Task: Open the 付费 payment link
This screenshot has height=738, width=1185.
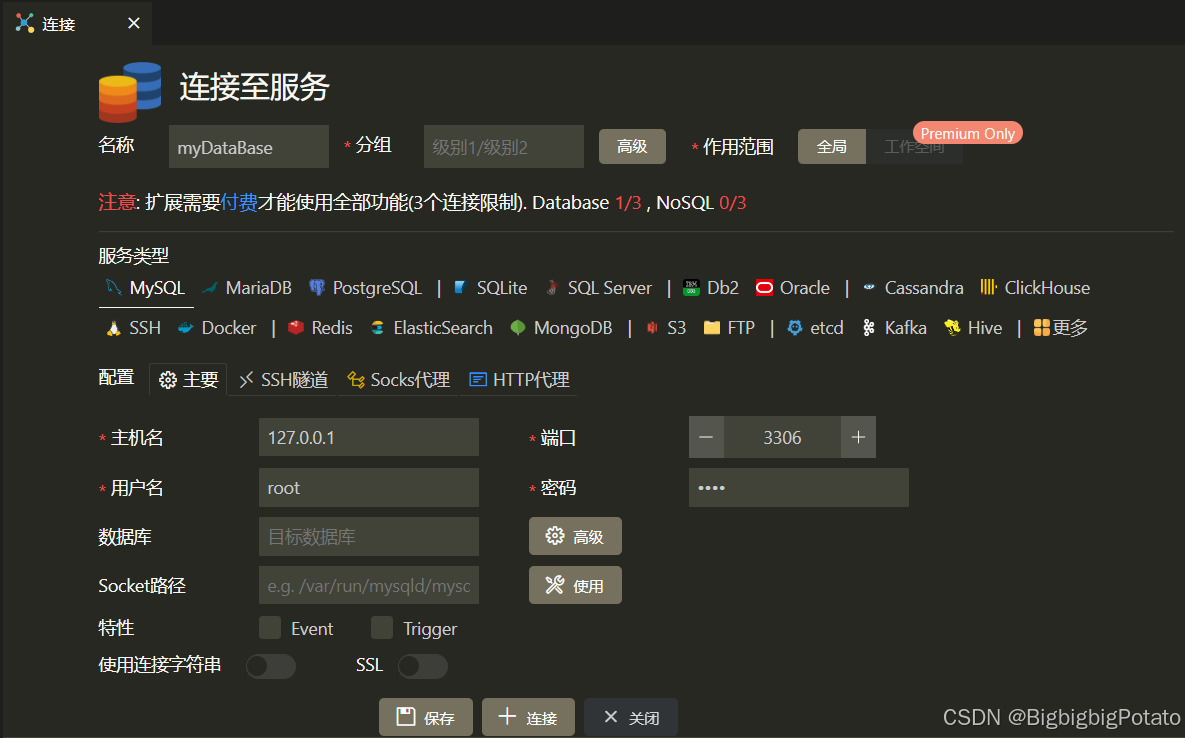Action: pyautogui.click(x=239, y=202)
